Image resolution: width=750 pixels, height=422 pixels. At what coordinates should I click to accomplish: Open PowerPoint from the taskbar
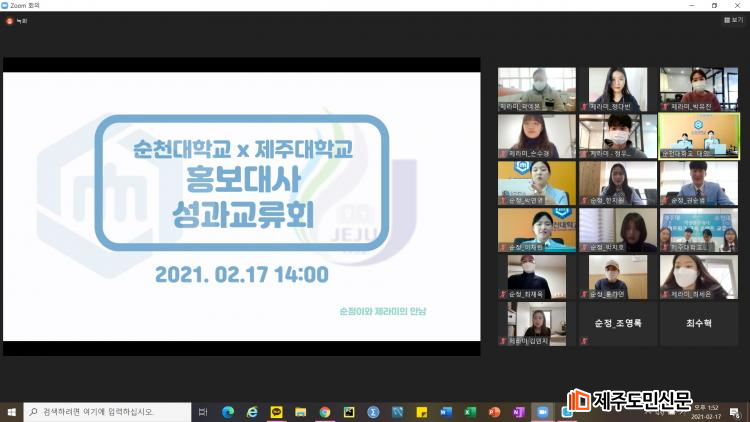[x=494, y=412]
